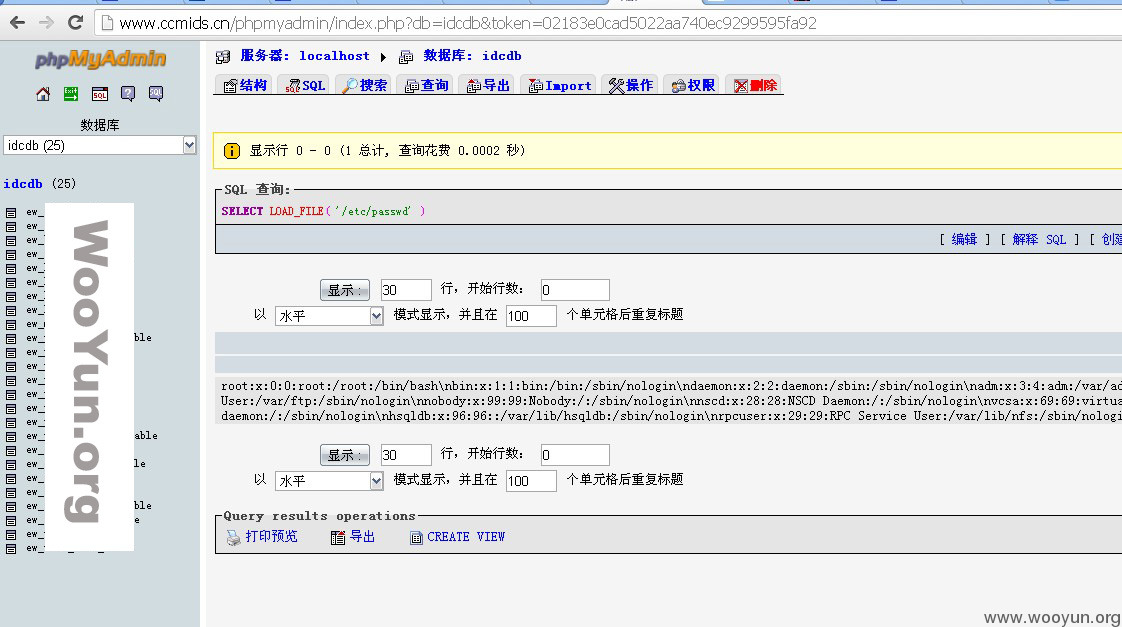
Task: Click the export icon under query results
Action: tap(338, 538)
